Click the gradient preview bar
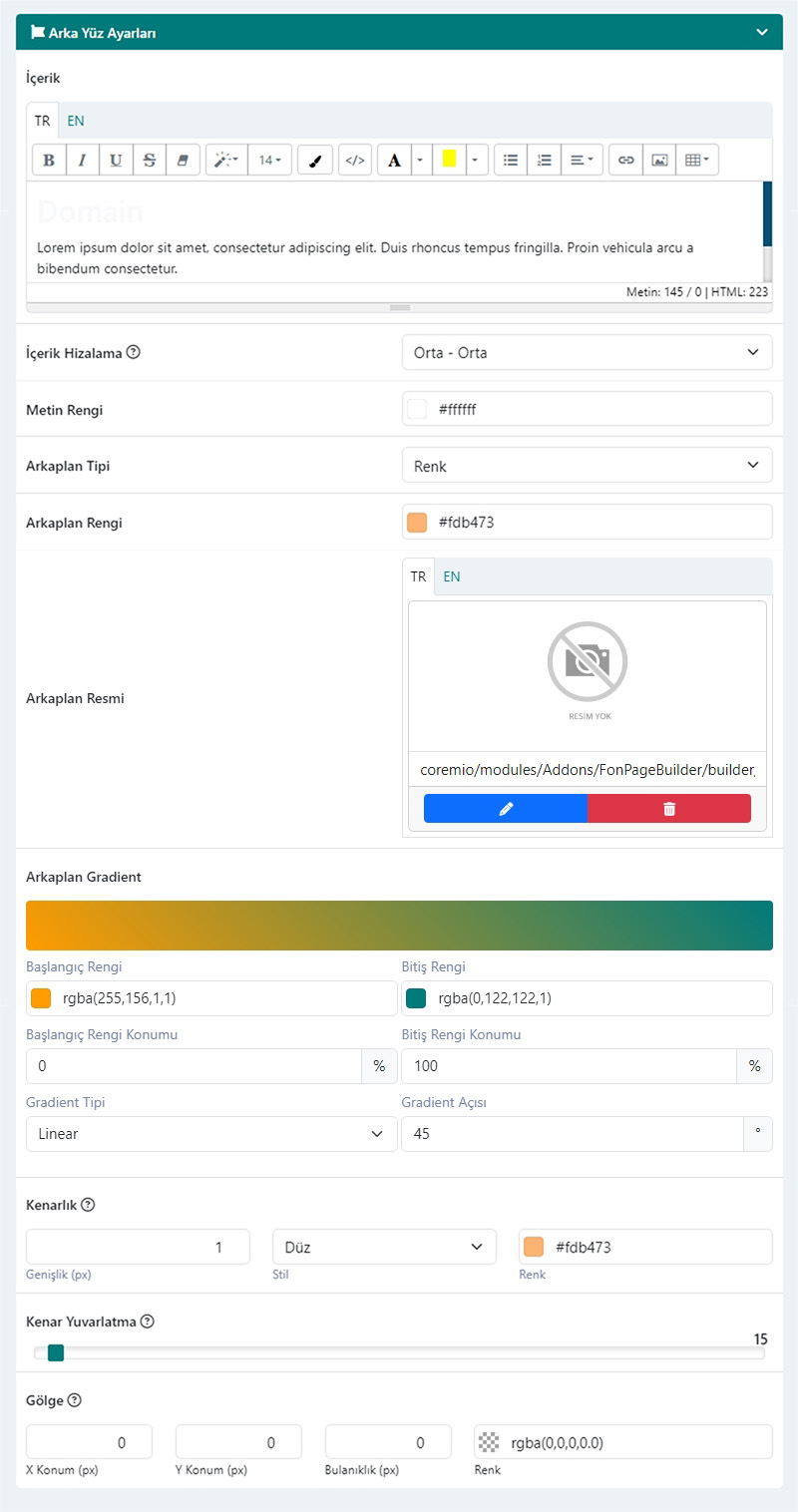The width and height of the screenshot is (798, 1512). 399,926
